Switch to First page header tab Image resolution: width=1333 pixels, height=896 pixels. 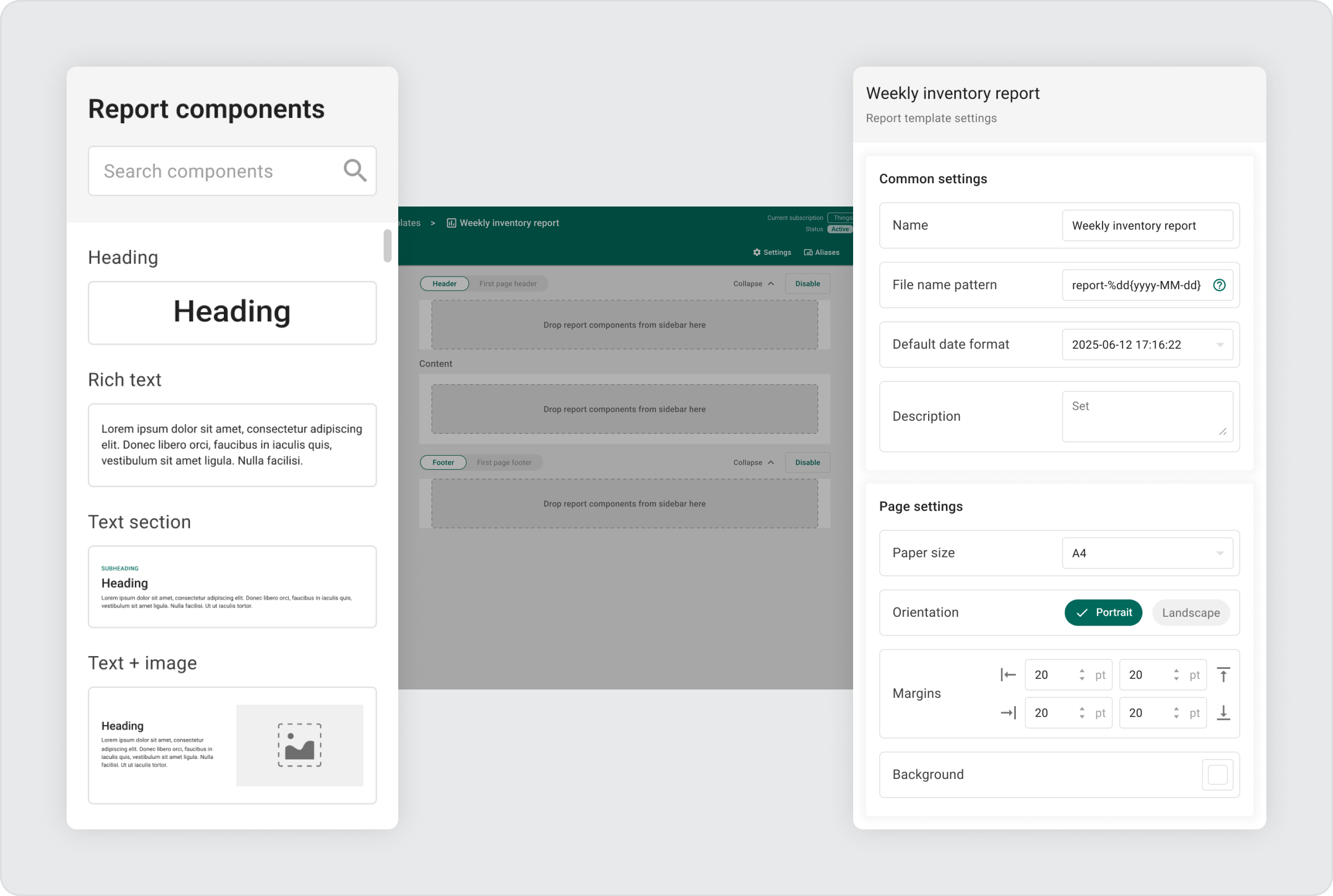(508, 284)
